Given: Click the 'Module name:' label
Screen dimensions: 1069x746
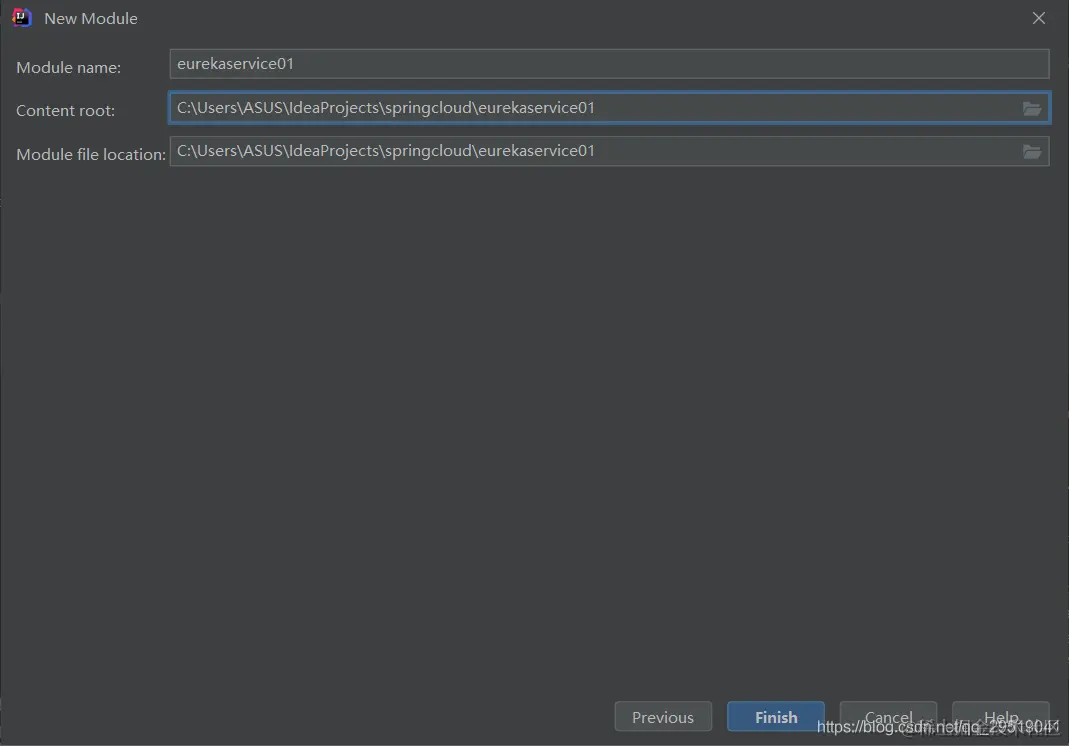Looking at the screenshot, I should (x=68, y=68).
